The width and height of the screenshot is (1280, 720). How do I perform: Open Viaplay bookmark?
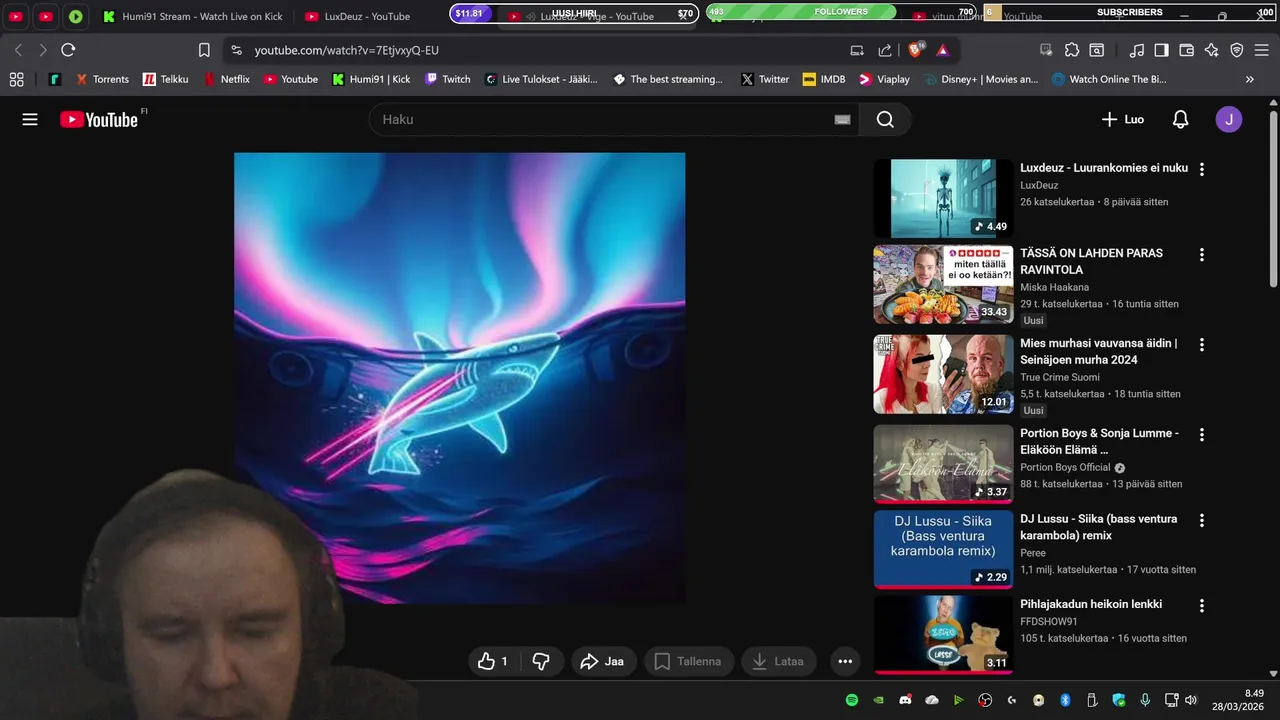pos(884,79)
